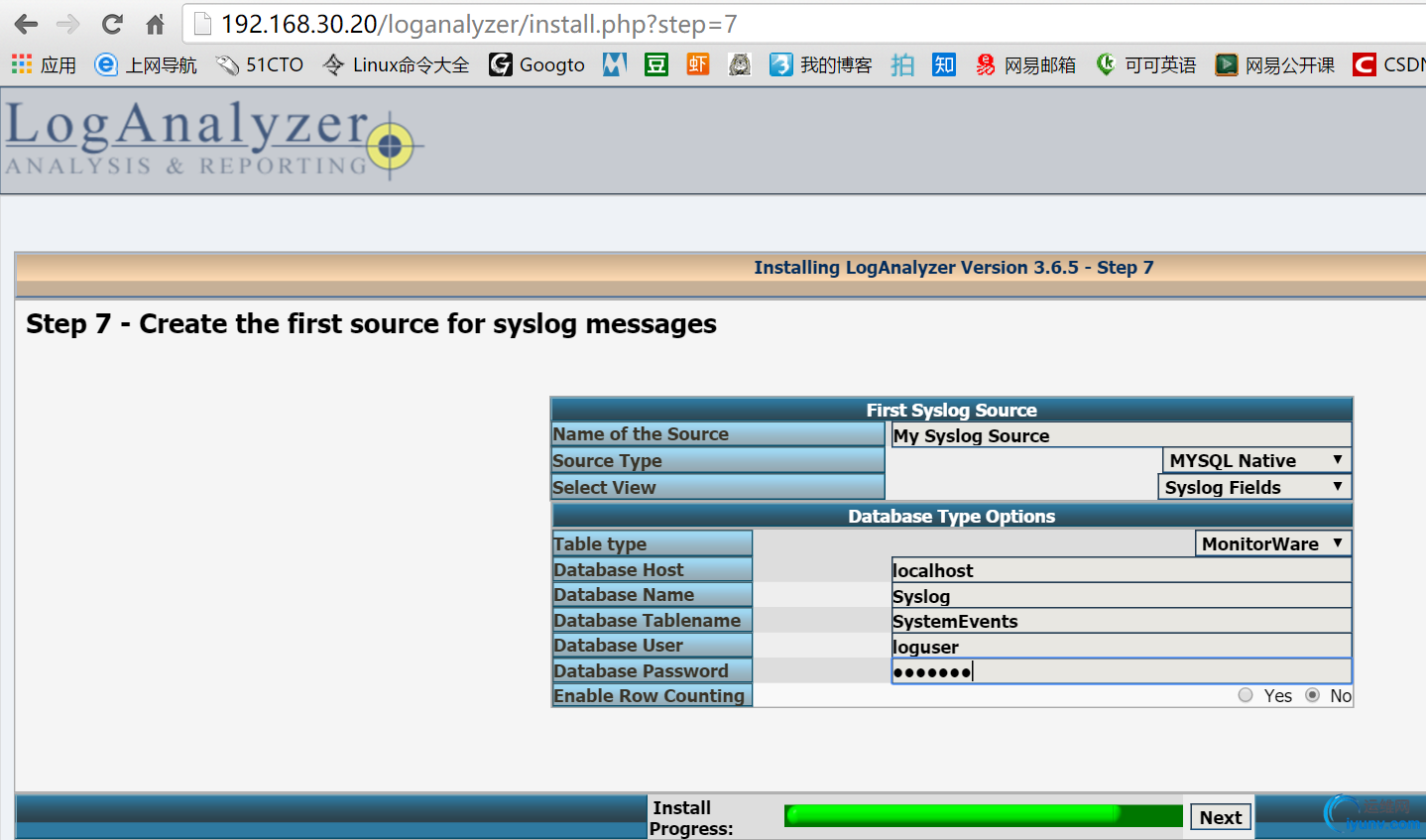Viewport: 1426px width, 840px height.
Task: Click the 'Database Host' label
Action: [x=619, y=569]
